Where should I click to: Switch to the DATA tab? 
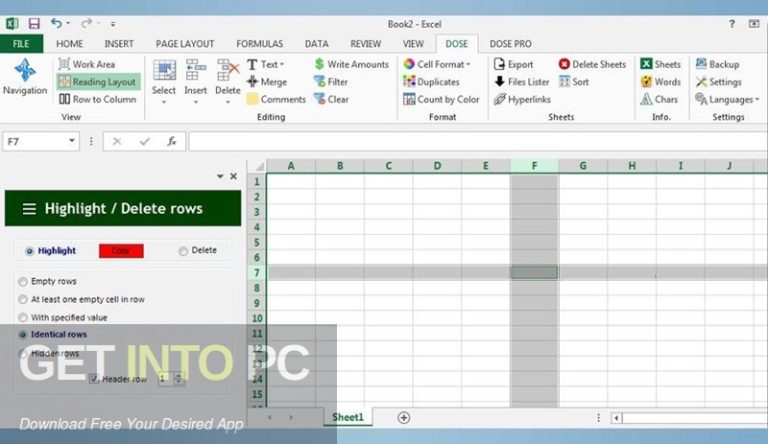coord(316,44)
